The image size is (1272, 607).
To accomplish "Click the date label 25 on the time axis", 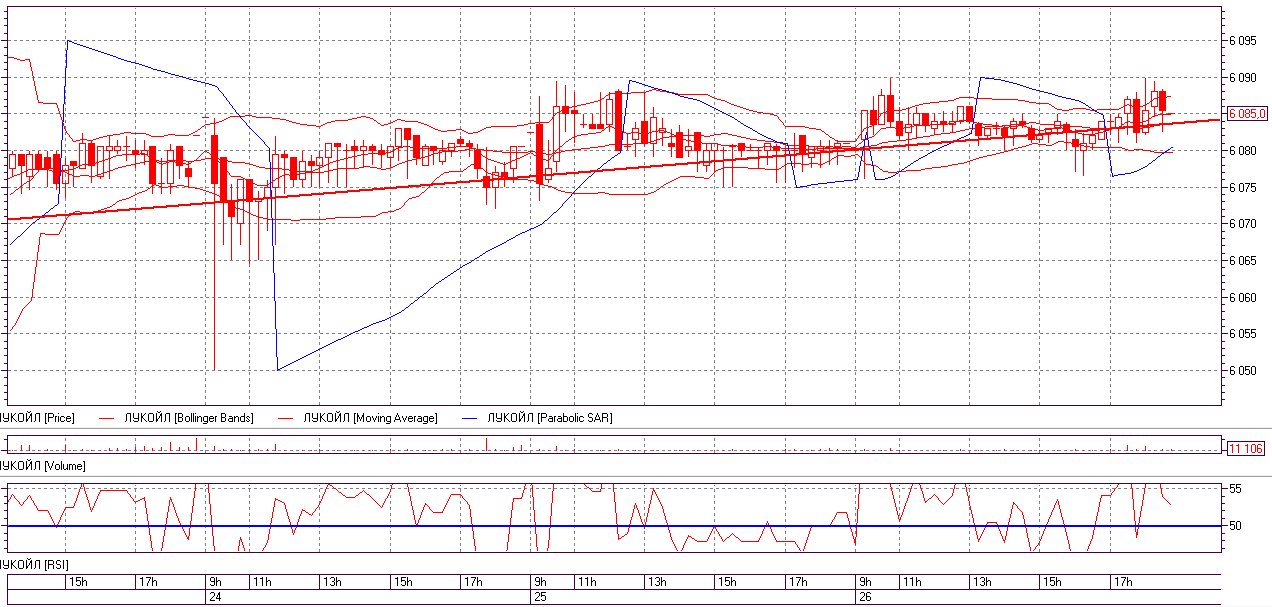I will 540,597.
